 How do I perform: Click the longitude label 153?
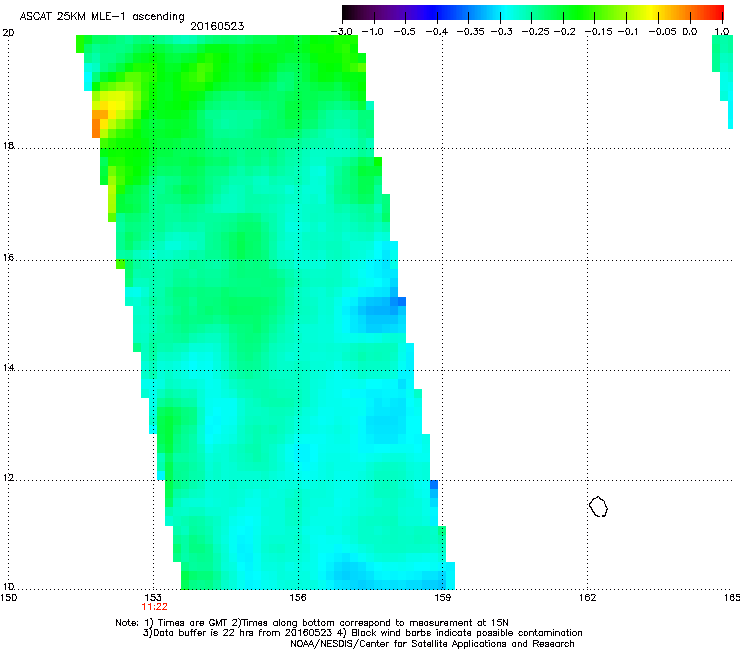point(153,598)
